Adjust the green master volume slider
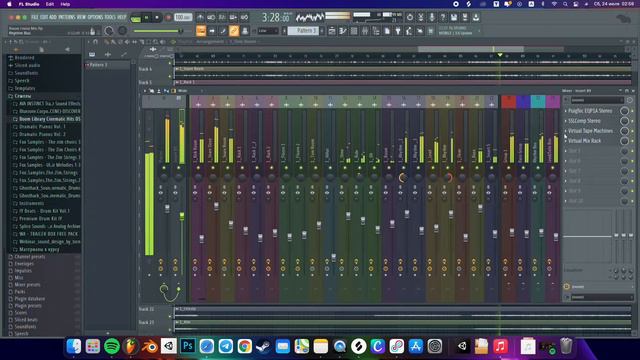This screenshot has height=360, width=640. point(157,31)
